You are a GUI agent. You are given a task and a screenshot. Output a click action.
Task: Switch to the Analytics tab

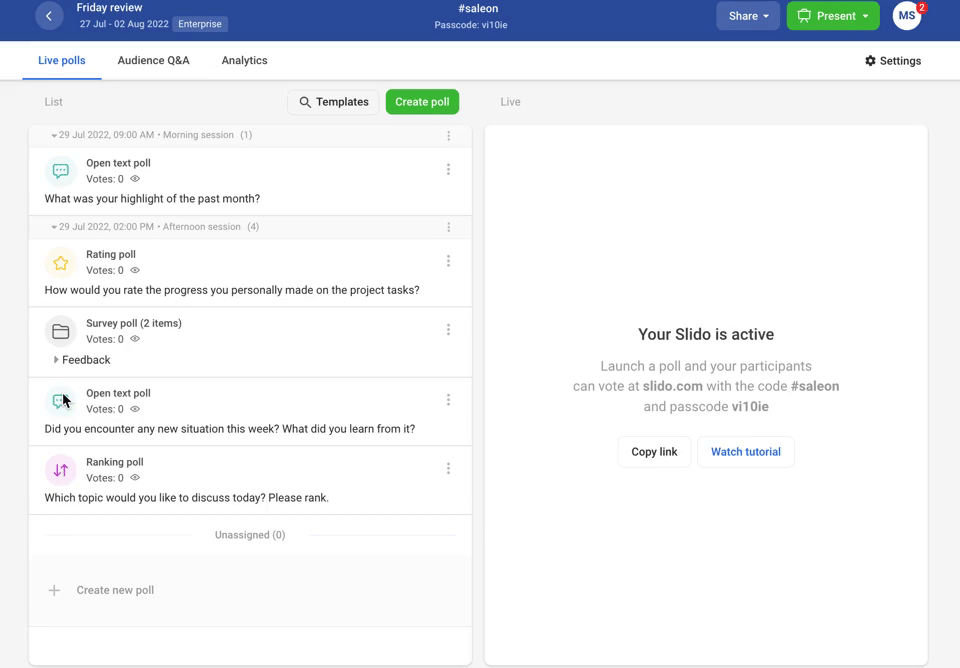244,60
